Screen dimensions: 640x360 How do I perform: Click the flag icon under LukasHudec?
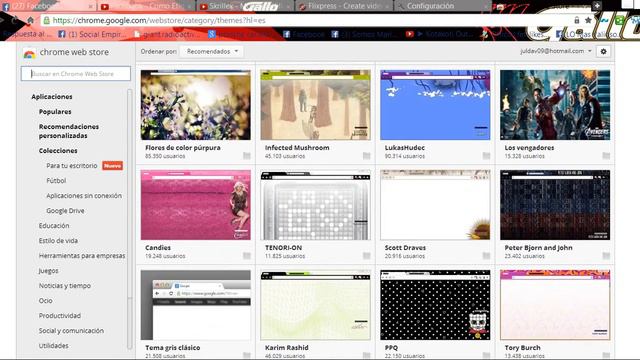[x=486, y=156]
